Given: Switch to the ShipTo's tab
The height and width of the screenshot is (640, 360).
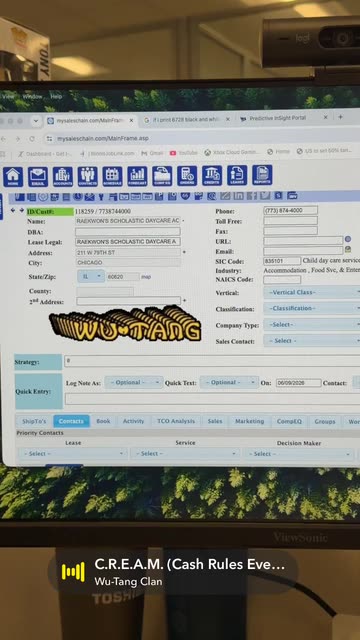Looking at the screenshot, I should tap(34, 421).
